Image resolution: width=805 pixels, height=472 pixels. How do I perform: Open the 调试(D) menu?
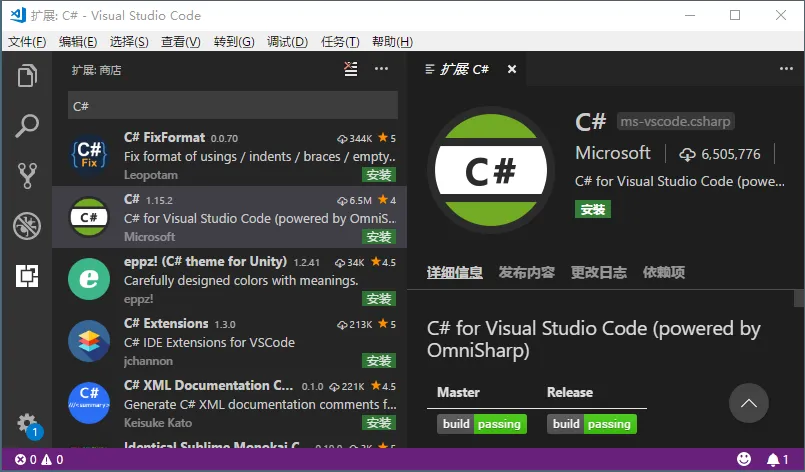click(x=288, y=42)
